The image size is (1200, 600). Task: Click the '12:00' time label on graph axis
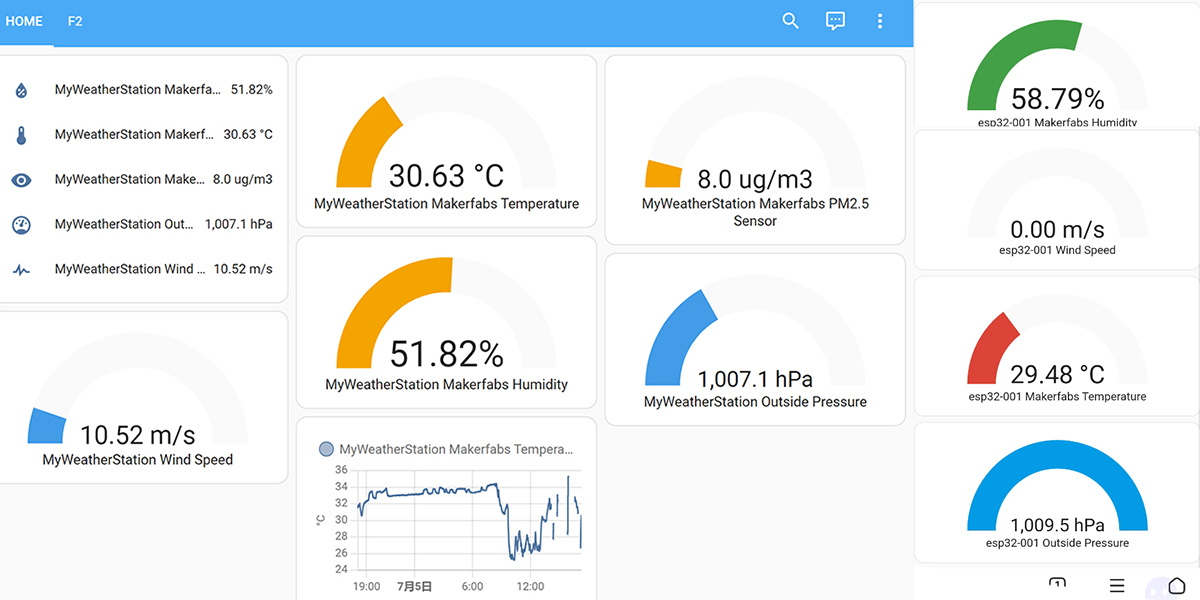click(530, 587)
